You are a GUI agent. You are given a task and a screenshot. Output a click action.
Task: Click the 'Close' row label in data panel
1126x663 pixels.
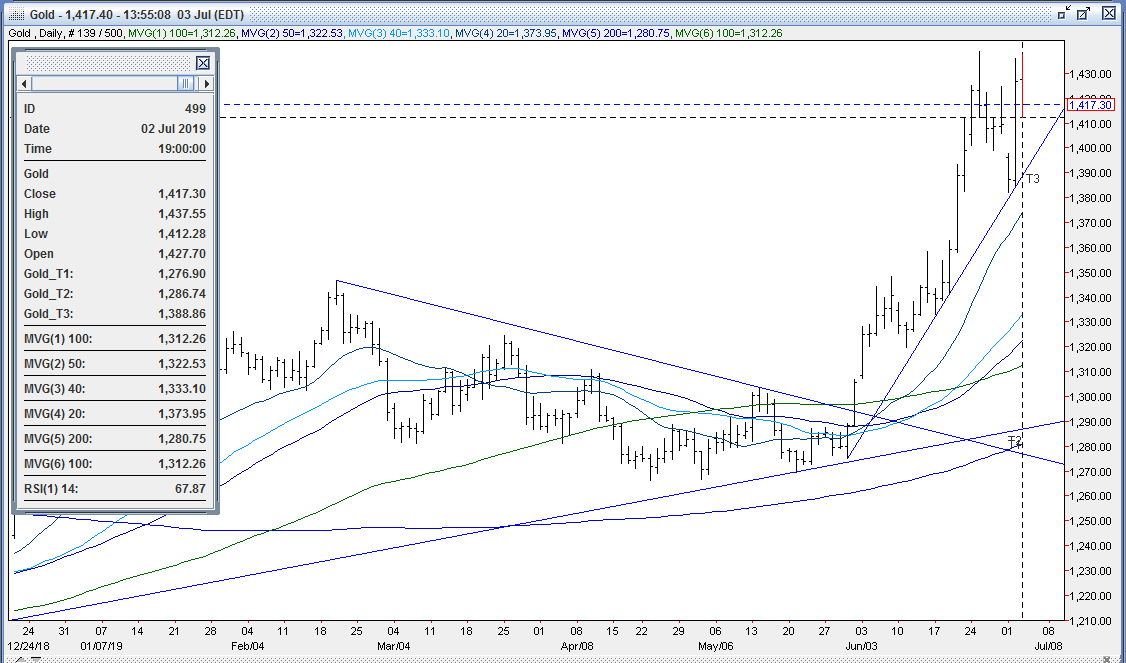click(x=39, y=194)
